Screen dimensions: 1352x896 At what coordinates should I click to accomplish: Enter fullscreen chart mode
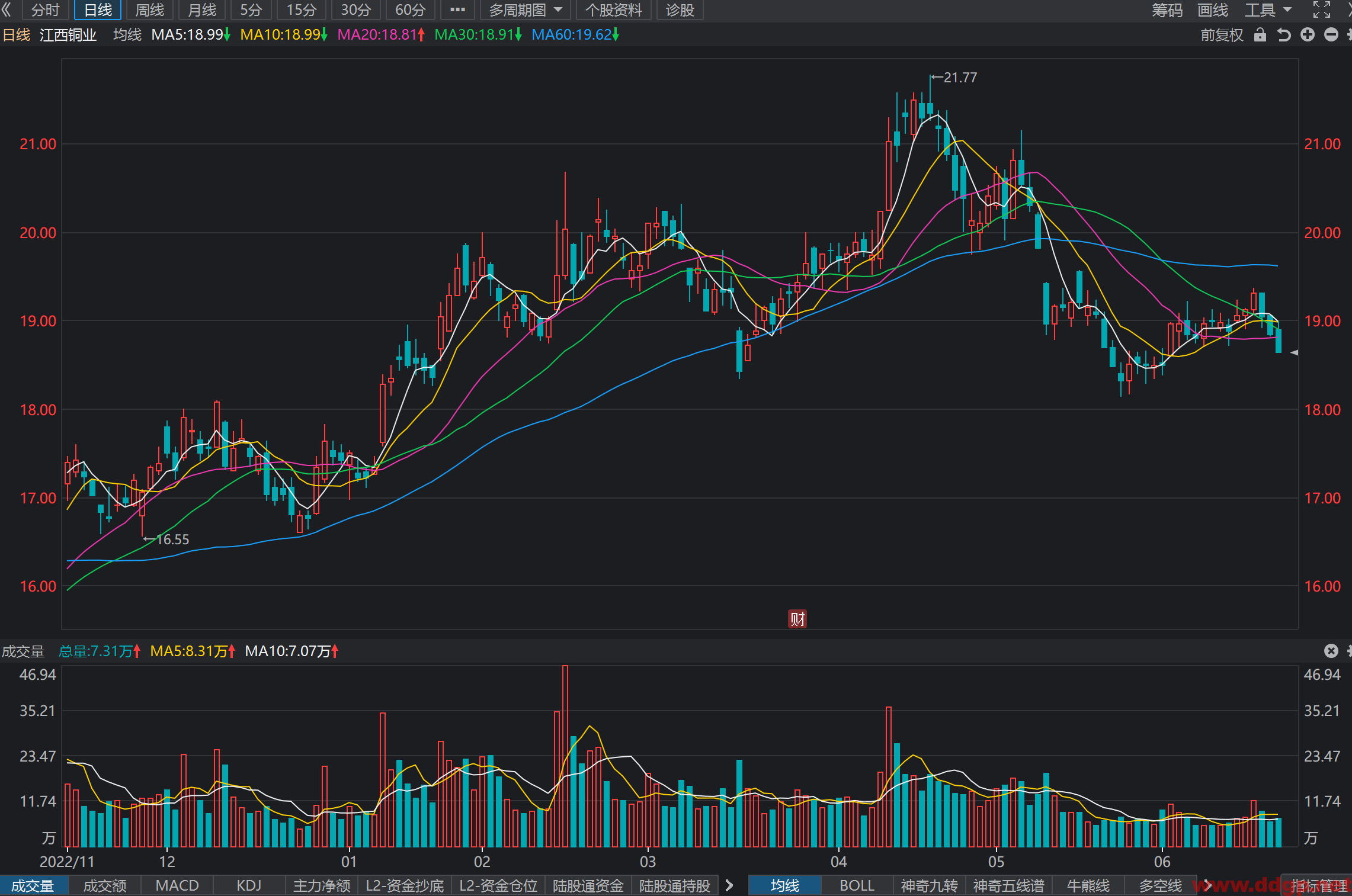tap(1321, 10)
